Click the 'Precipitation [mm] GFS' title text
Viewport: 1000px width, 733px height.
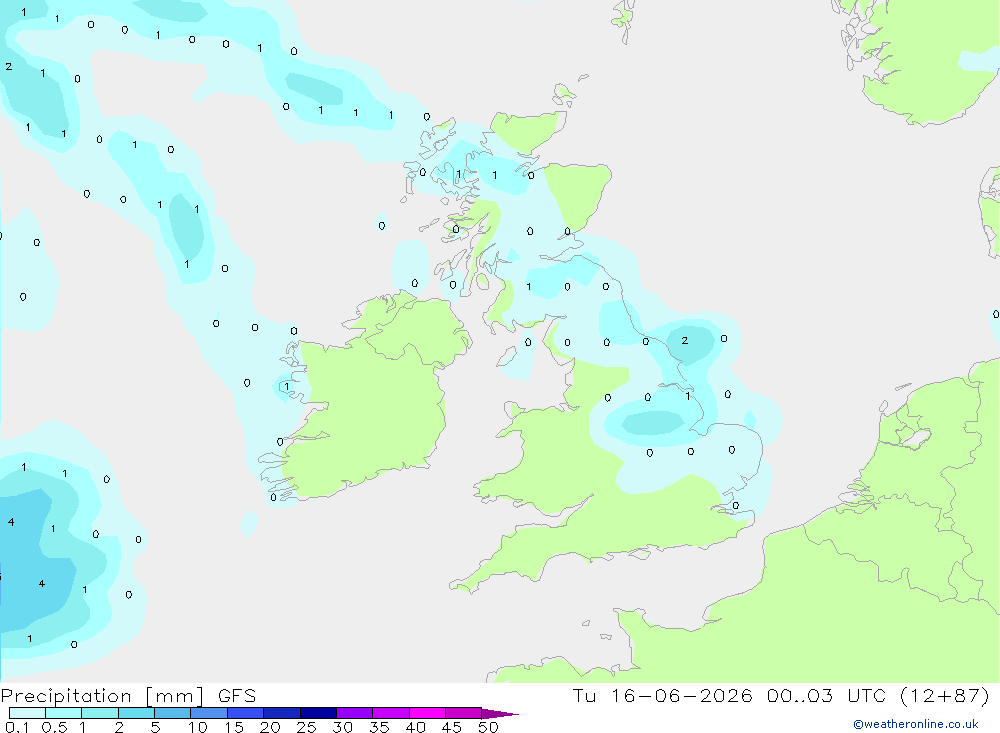(128, 696)
